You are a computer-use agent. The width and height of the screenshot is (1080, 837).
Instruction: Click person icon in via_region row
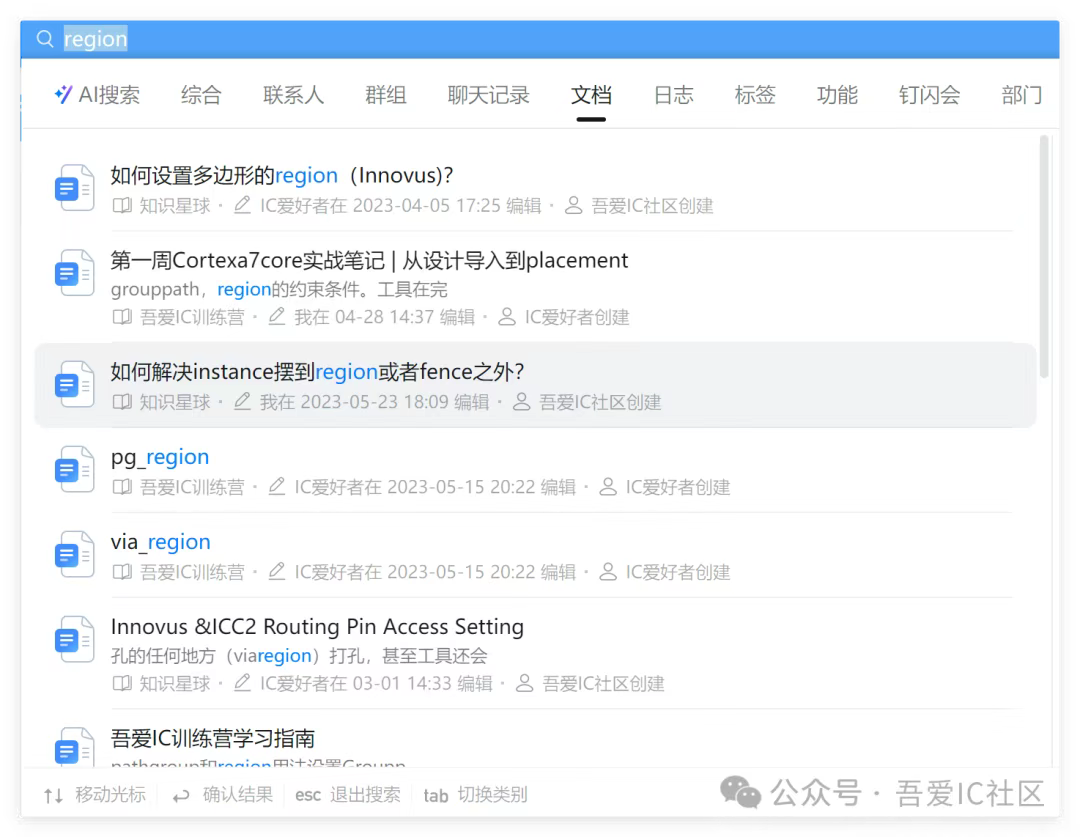608,572
